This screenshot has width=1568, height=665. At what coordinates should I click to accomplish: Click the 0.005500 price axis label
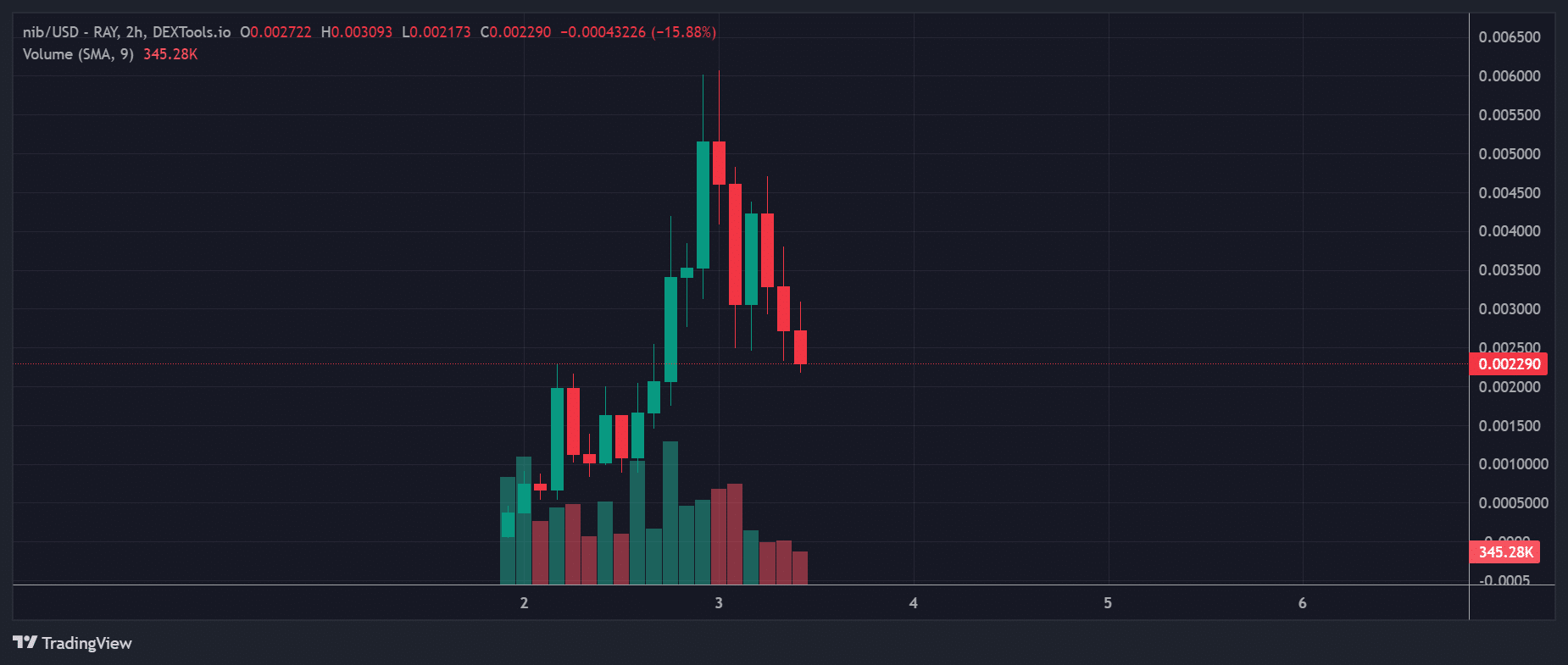(x=1510, y=115)
